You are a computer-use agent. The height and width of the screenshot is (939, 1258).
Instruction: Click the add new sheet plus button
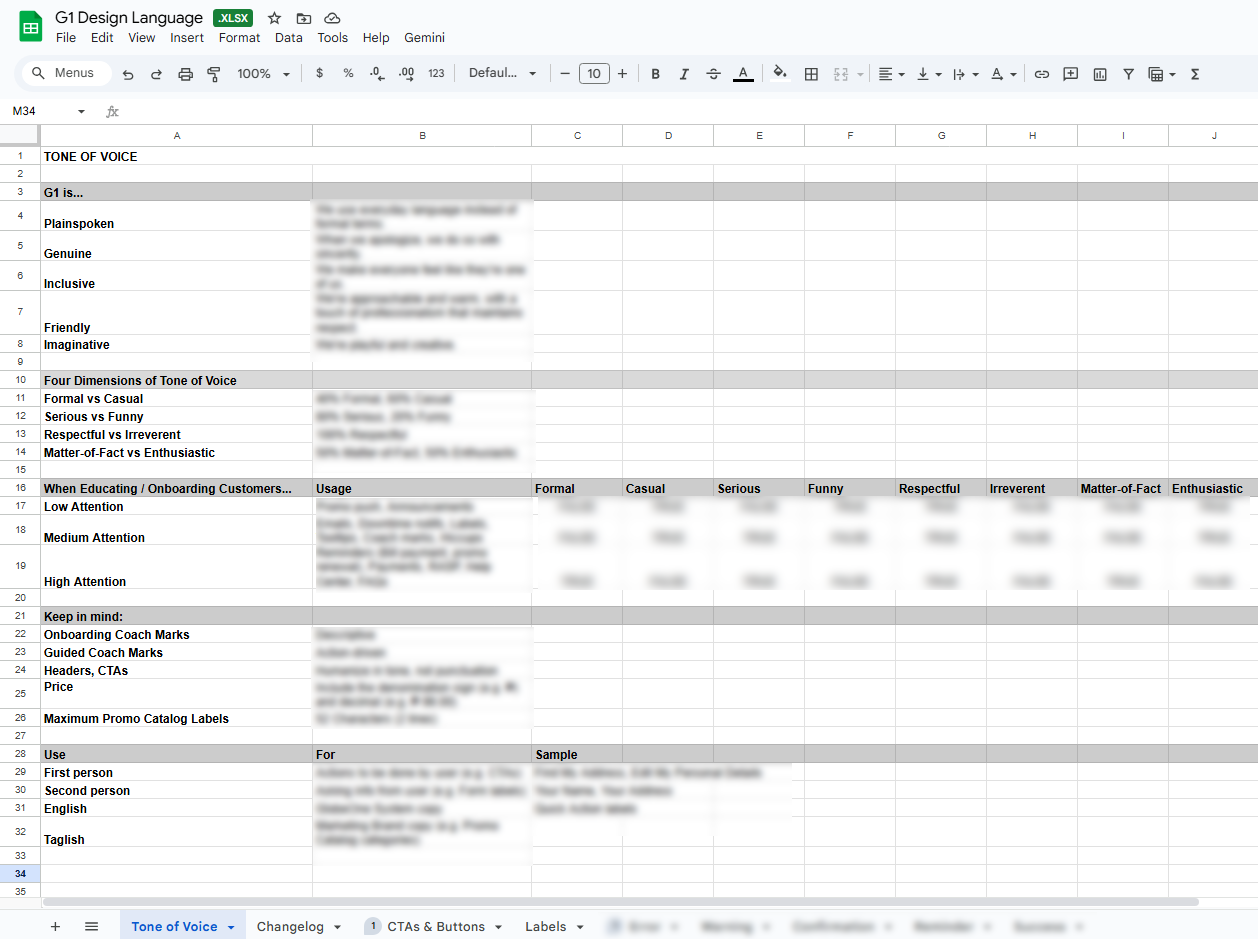click(x=55, y=927)
